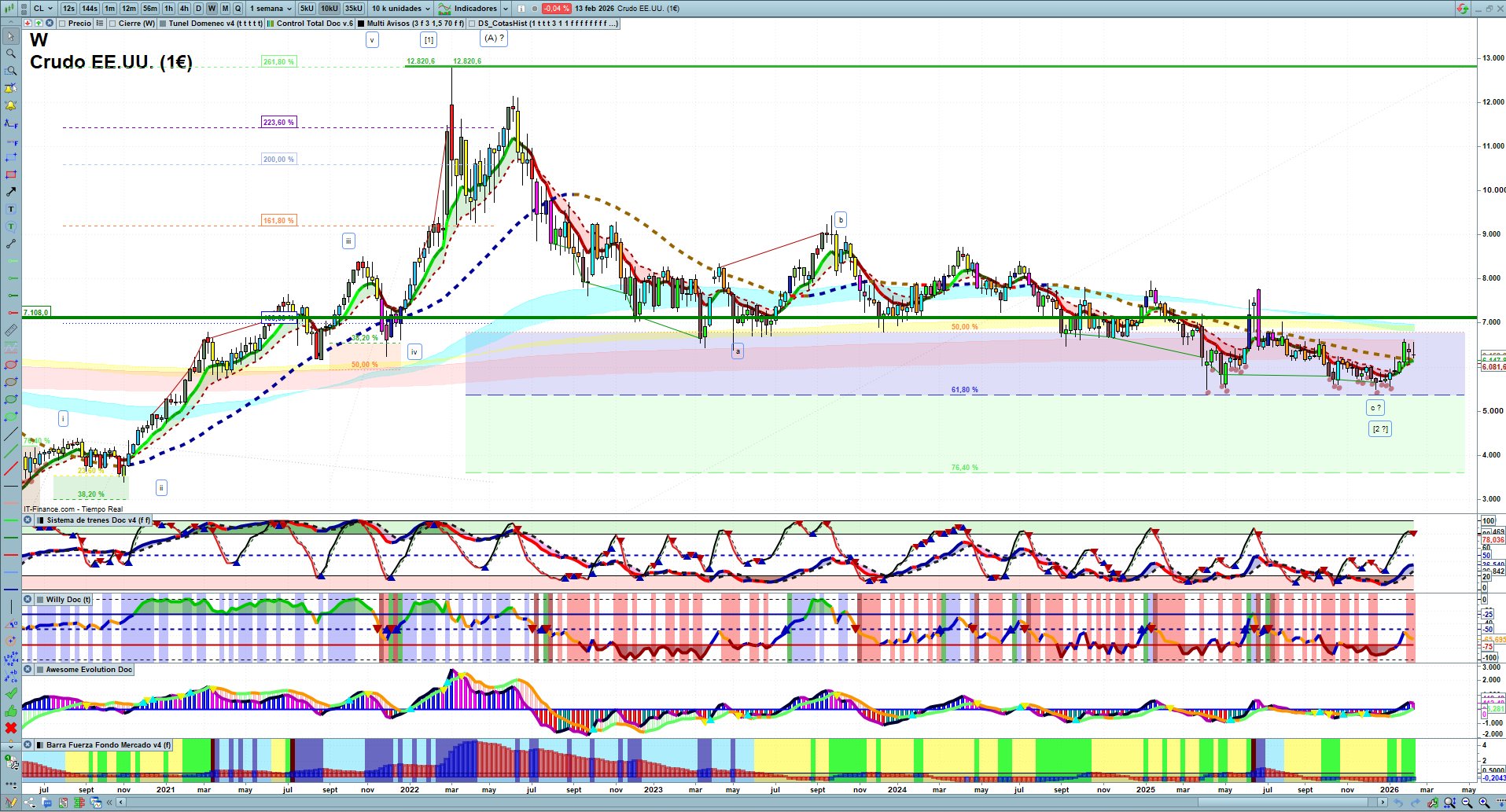Set history to 35kU units
The width and height of the screenshot is (1506, 812).
coord(354,9)
